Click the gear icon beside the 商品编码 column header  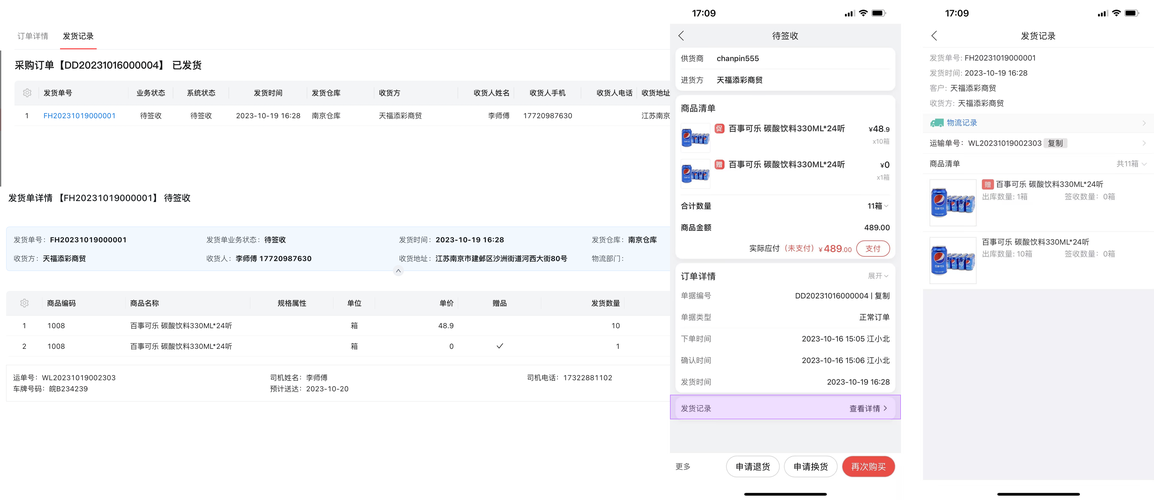[24, 303]
